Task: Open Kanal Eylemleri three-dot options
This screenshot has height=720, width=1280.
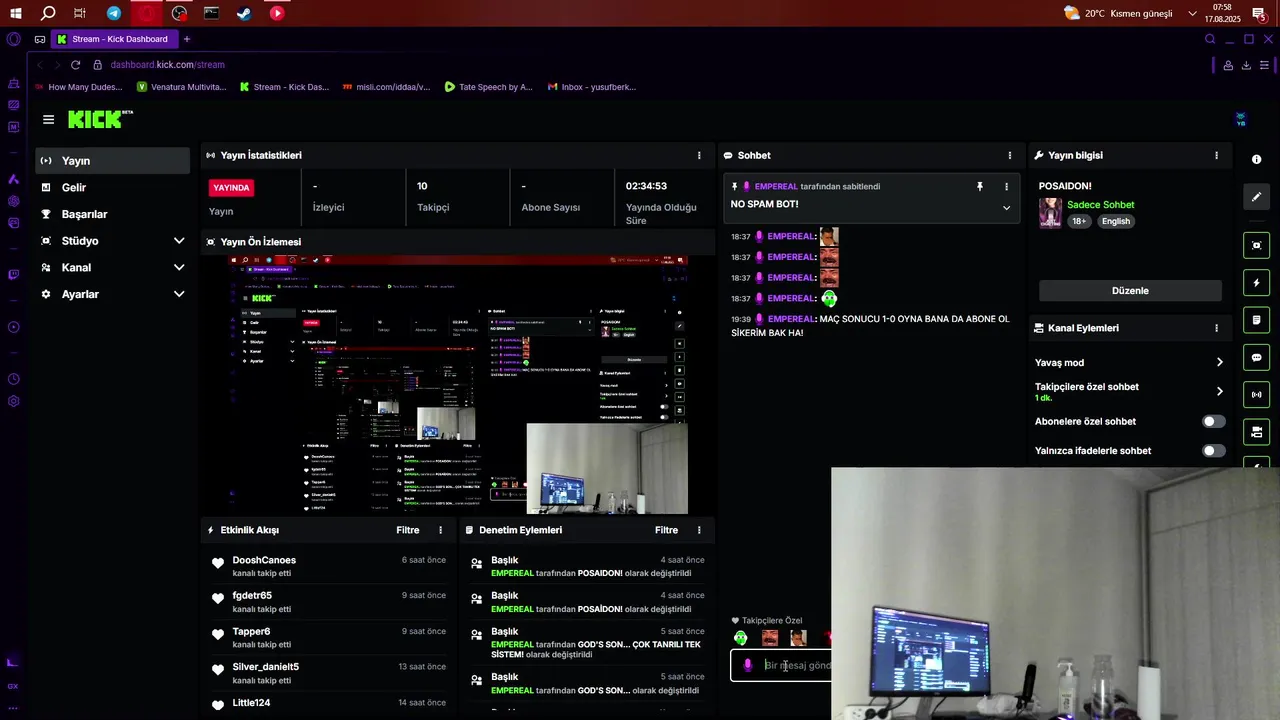Action: [1216, 328]
